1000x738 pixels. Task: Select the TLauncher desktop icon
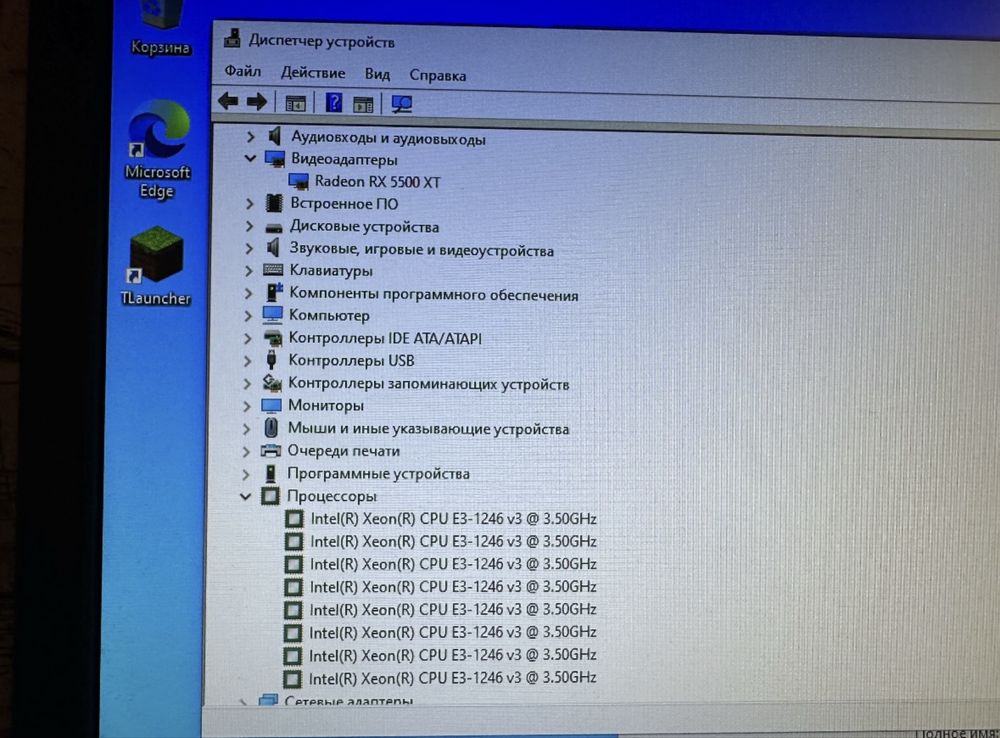(x=156, y=266)
